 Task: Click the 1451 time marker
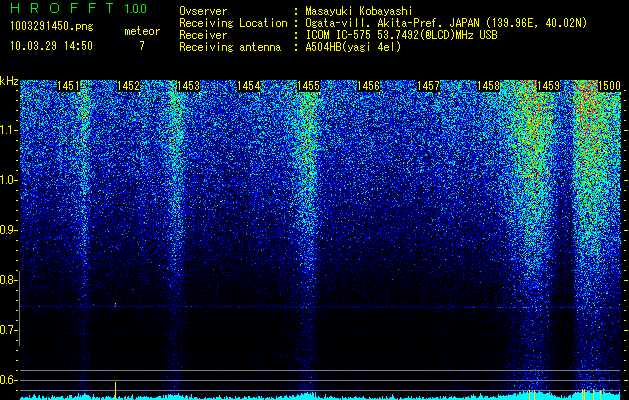point(68,85)
